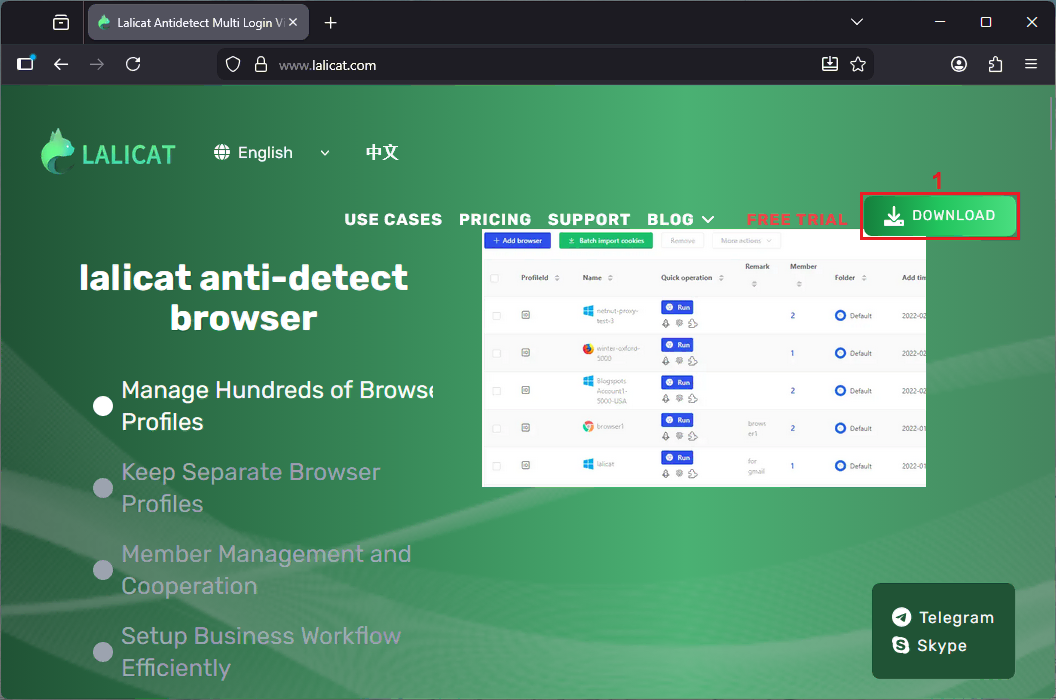Viewport: 1056px width, 700px height.
Task: Go back to previous page
Action: coord(61,64)
